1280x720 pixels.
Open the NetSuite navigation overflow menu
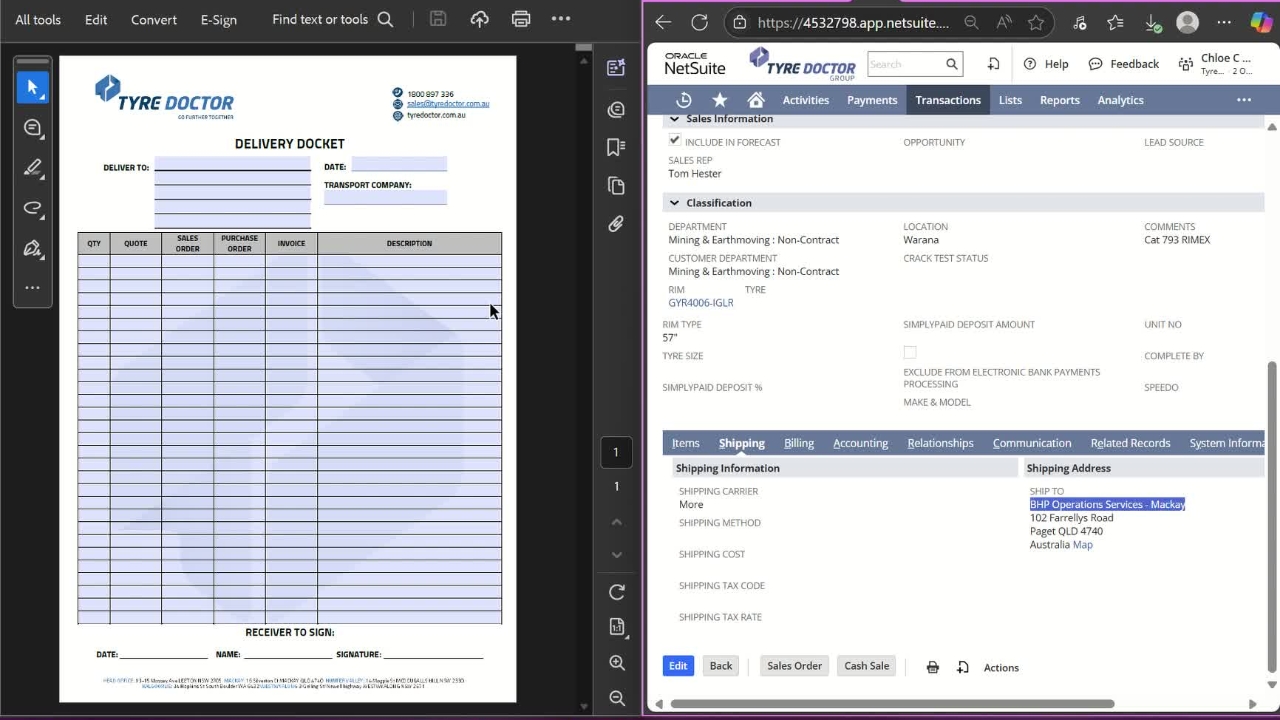[x=1244, y=100]
